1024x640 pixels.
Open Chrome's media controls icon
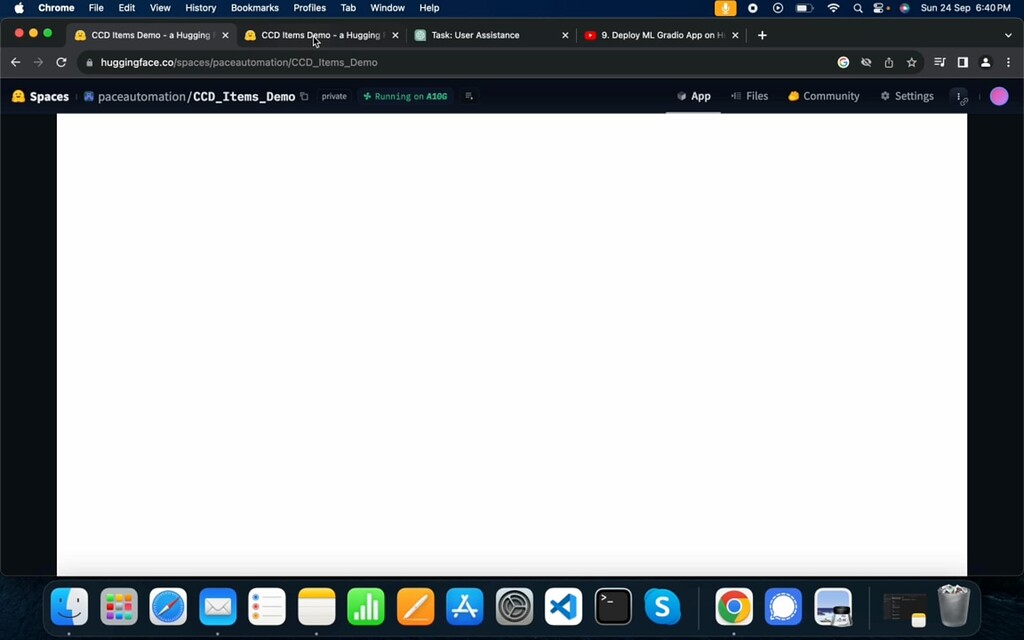pos(939,62)
